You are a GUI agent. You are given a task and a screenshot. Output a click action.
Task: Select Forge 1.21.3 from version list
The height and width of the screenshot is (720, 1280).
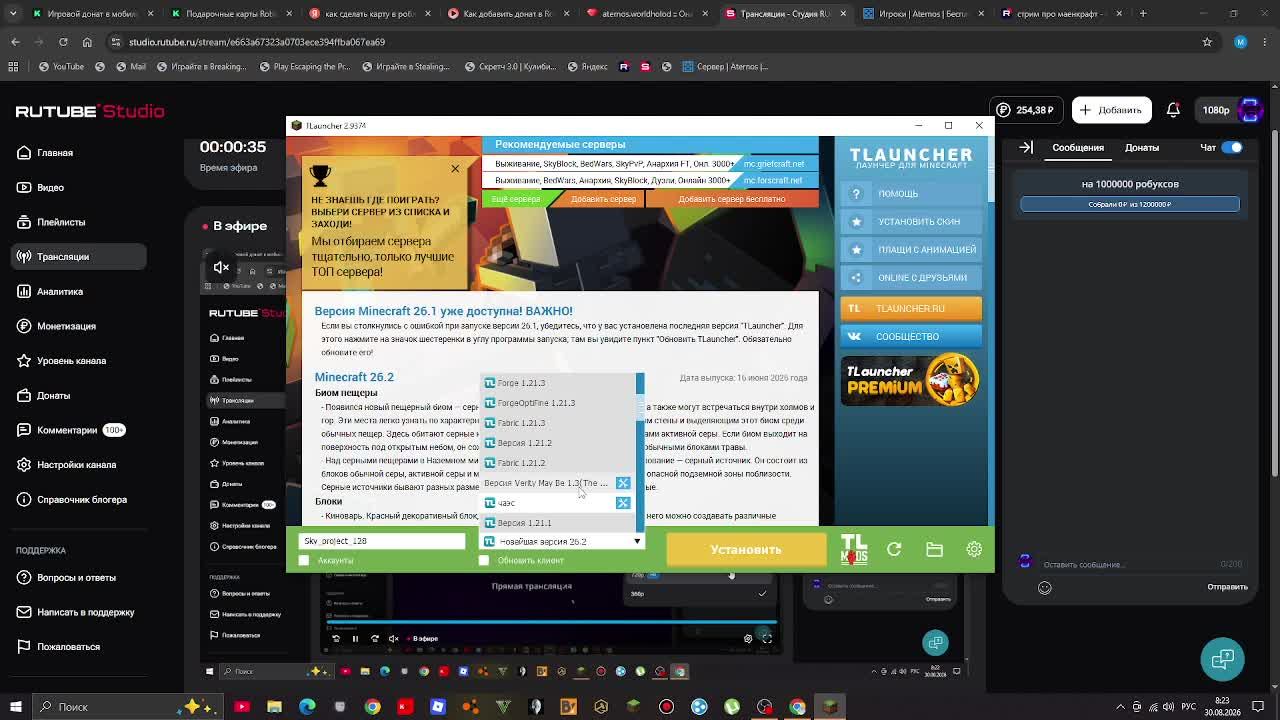tap(558, 383)
